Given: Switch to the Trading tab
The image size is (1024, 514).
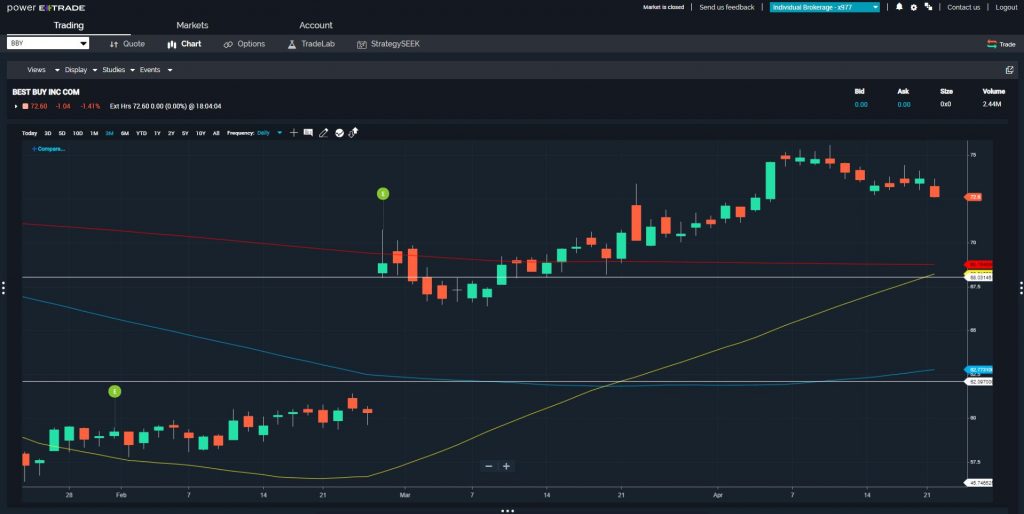Looking at the screenshot, I should coord(69,25).
